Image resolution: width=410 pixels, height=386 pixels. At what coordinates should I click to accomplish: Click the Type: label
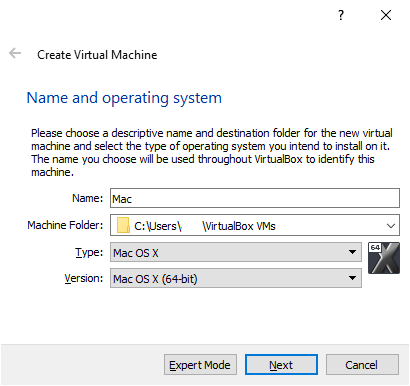89,252
